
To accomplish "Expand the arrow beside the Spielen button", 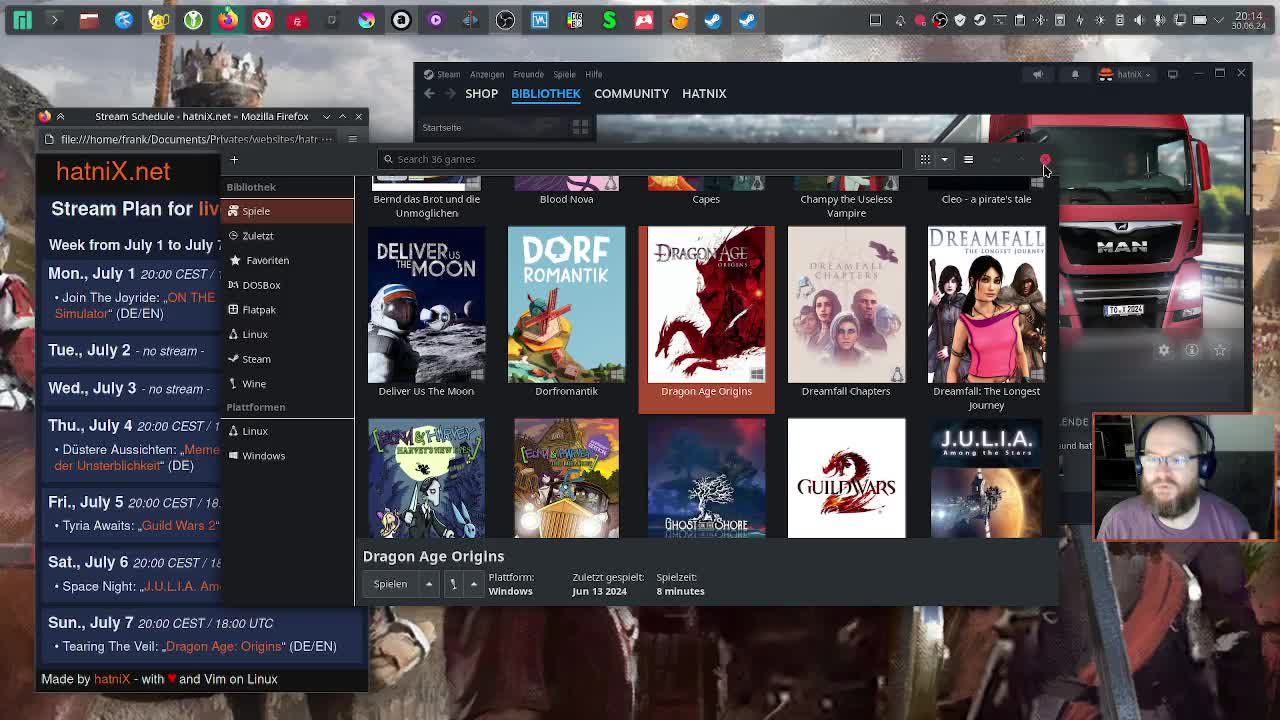I will 429,584.
